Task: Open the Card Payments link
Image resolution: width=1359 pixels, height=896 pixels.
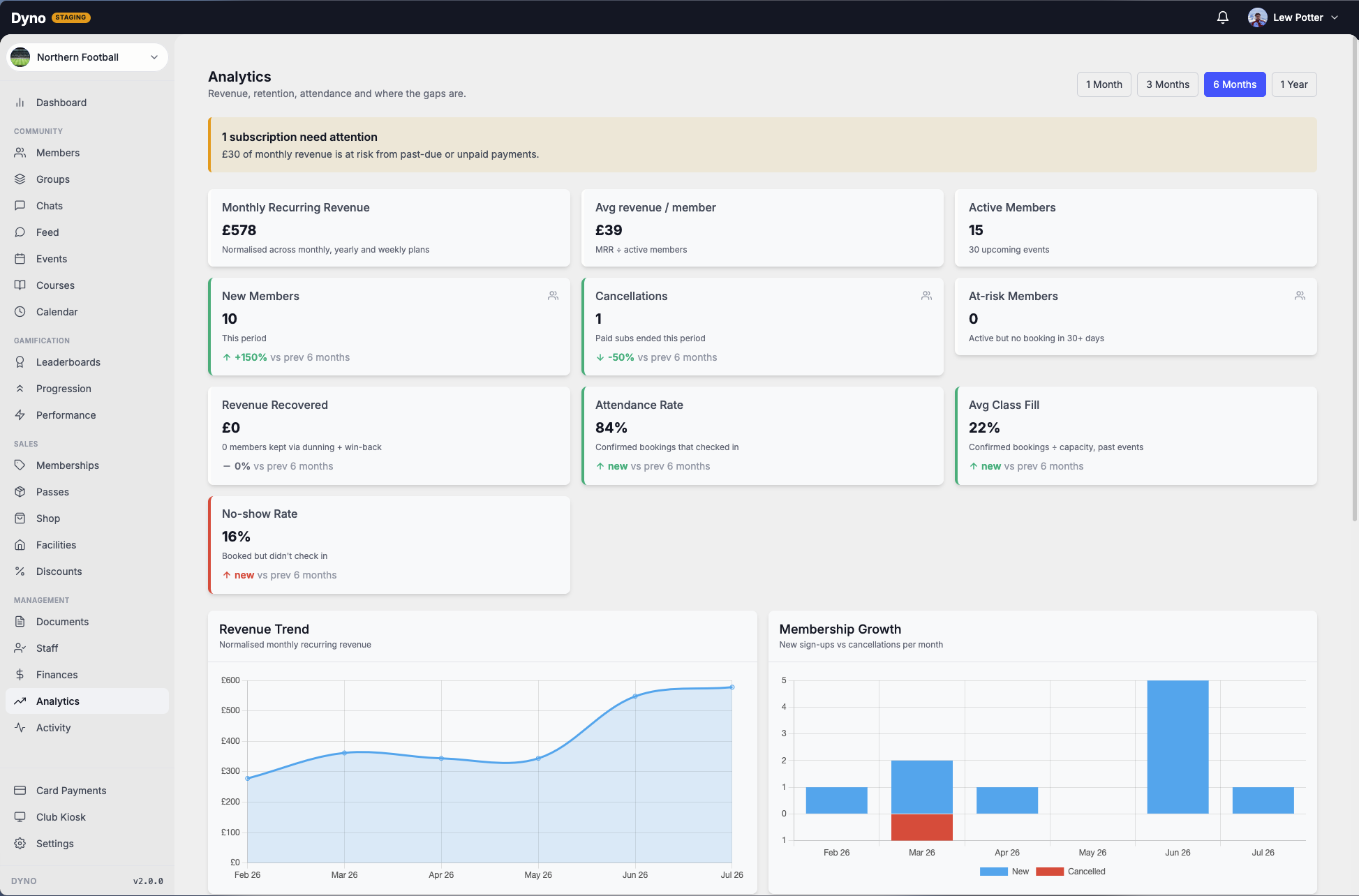Action: pyautogui.click(x=87, y=791)
